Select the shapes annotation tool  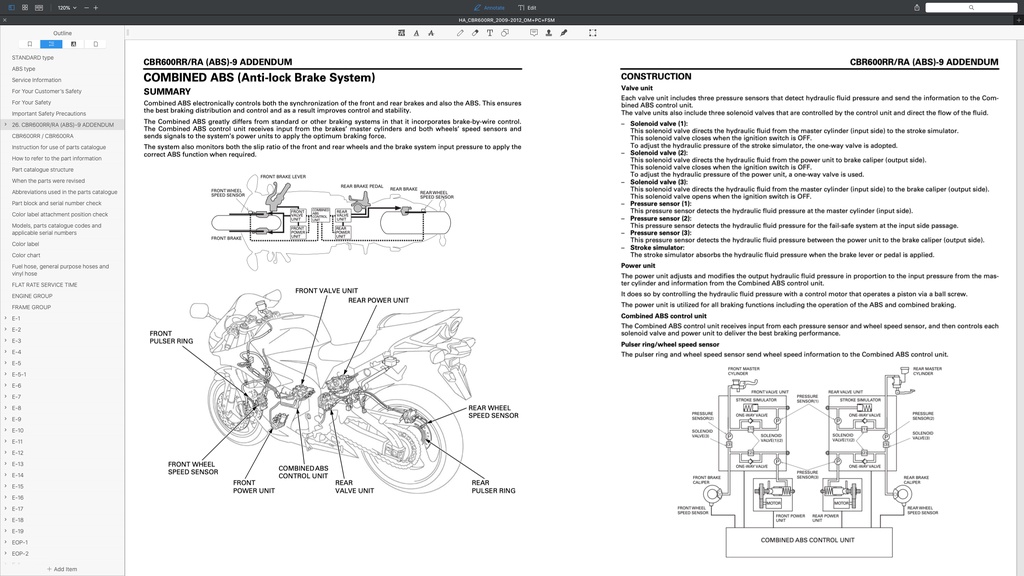coord(504,33)
